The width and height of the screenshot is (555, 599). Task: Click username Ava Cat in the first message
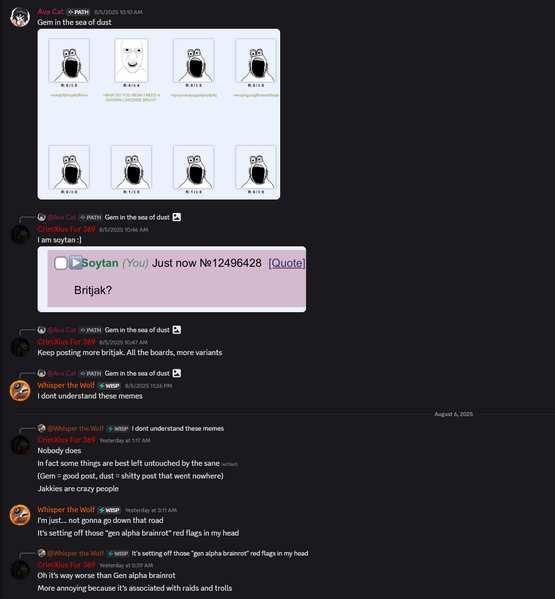coord(50,11)
